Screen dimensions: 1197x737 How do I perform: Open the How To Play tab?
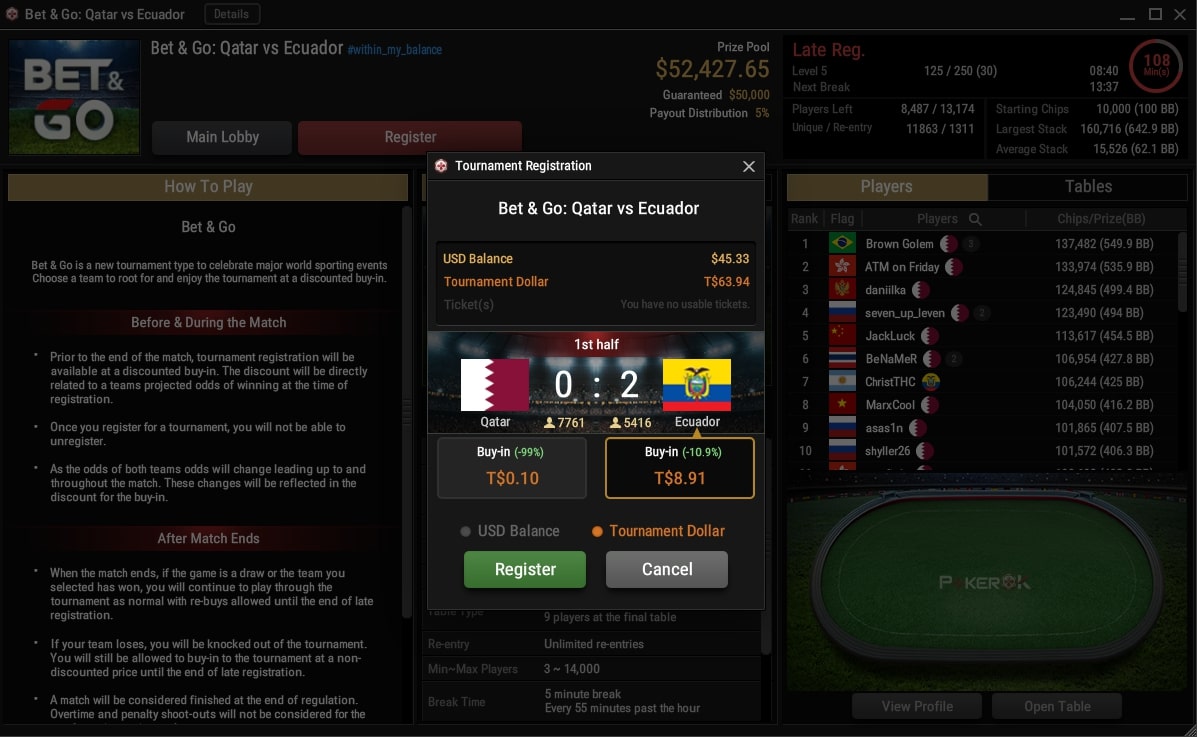point(208,187)
